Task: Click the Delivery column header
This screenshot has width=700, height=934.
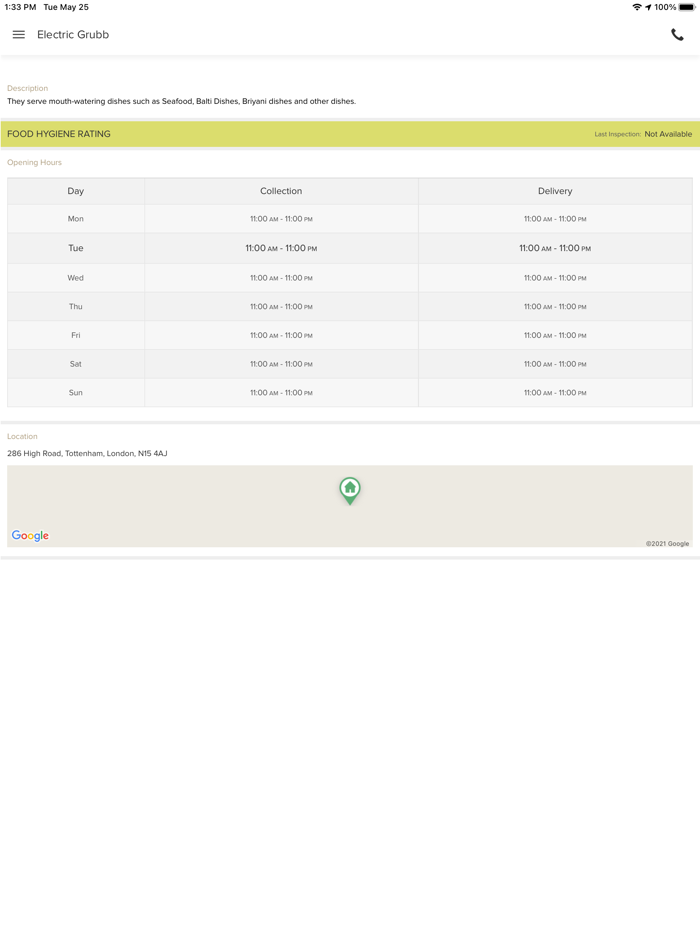Action: tap(555, 191)
